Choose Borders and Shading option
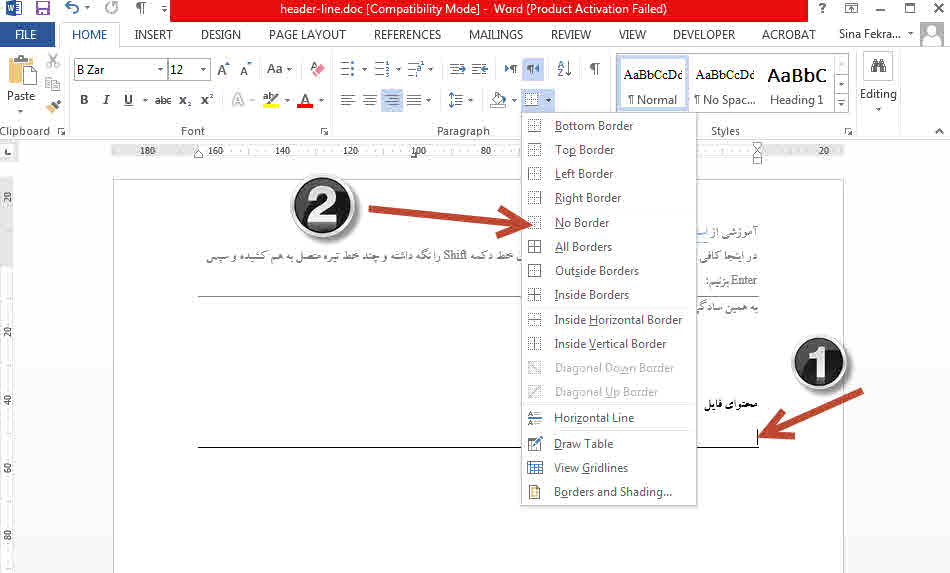Screen dimensions: 950x573 (612, 492)
